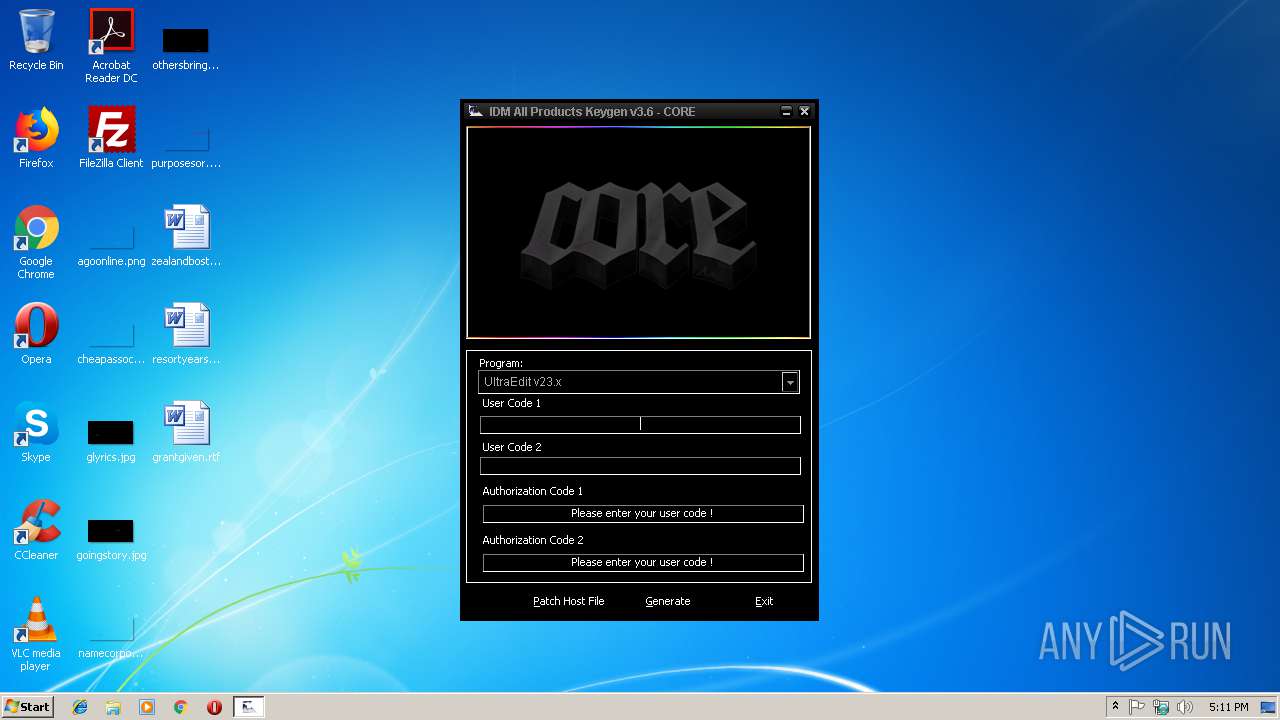Open the network tray icon
The image size is (1280, 720).
click(1161, 707)
